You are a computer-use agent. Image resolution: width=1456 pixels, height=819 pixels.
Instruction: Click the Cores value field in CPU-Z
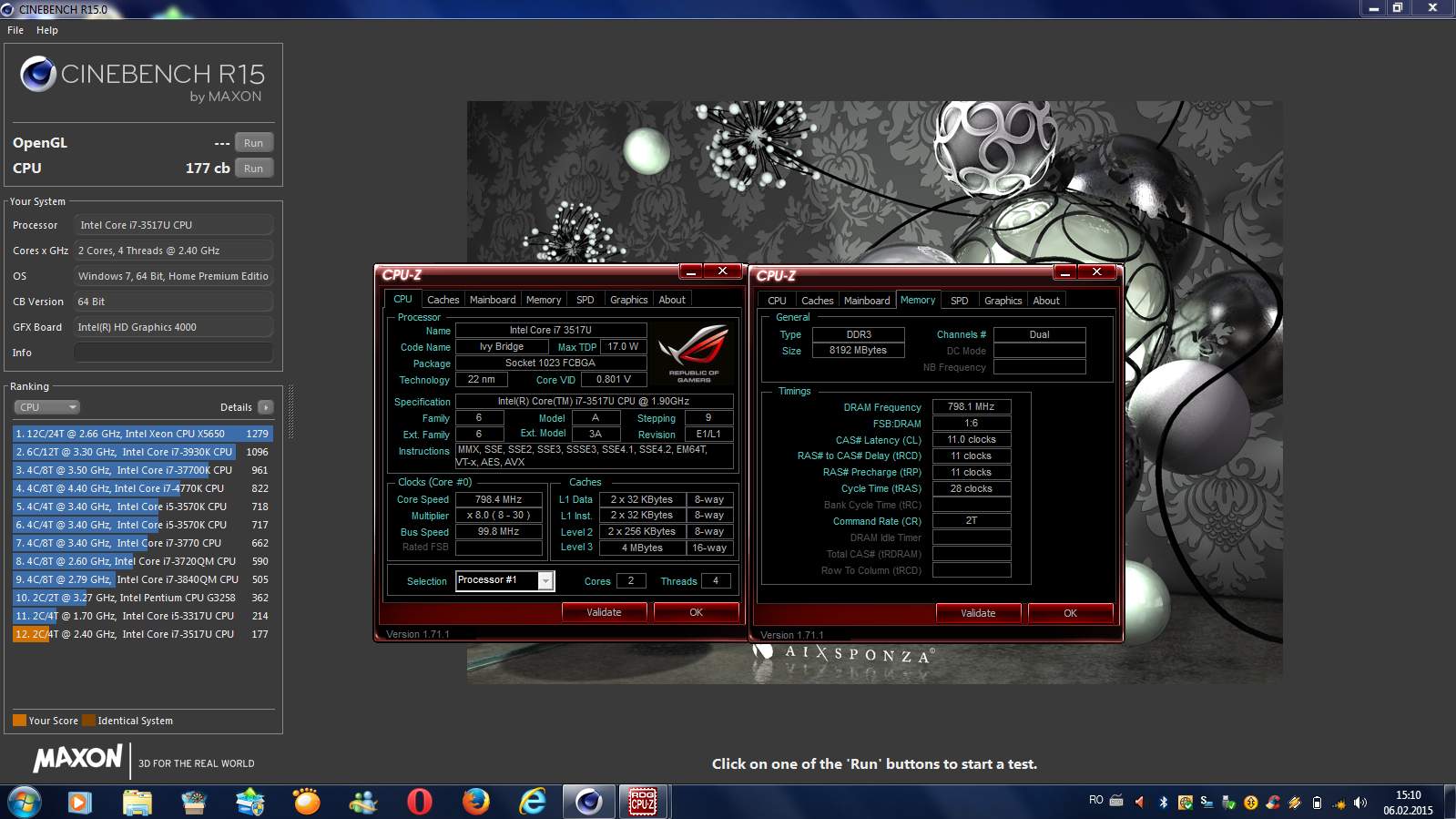pyautogui.click(x=631, y=580)
